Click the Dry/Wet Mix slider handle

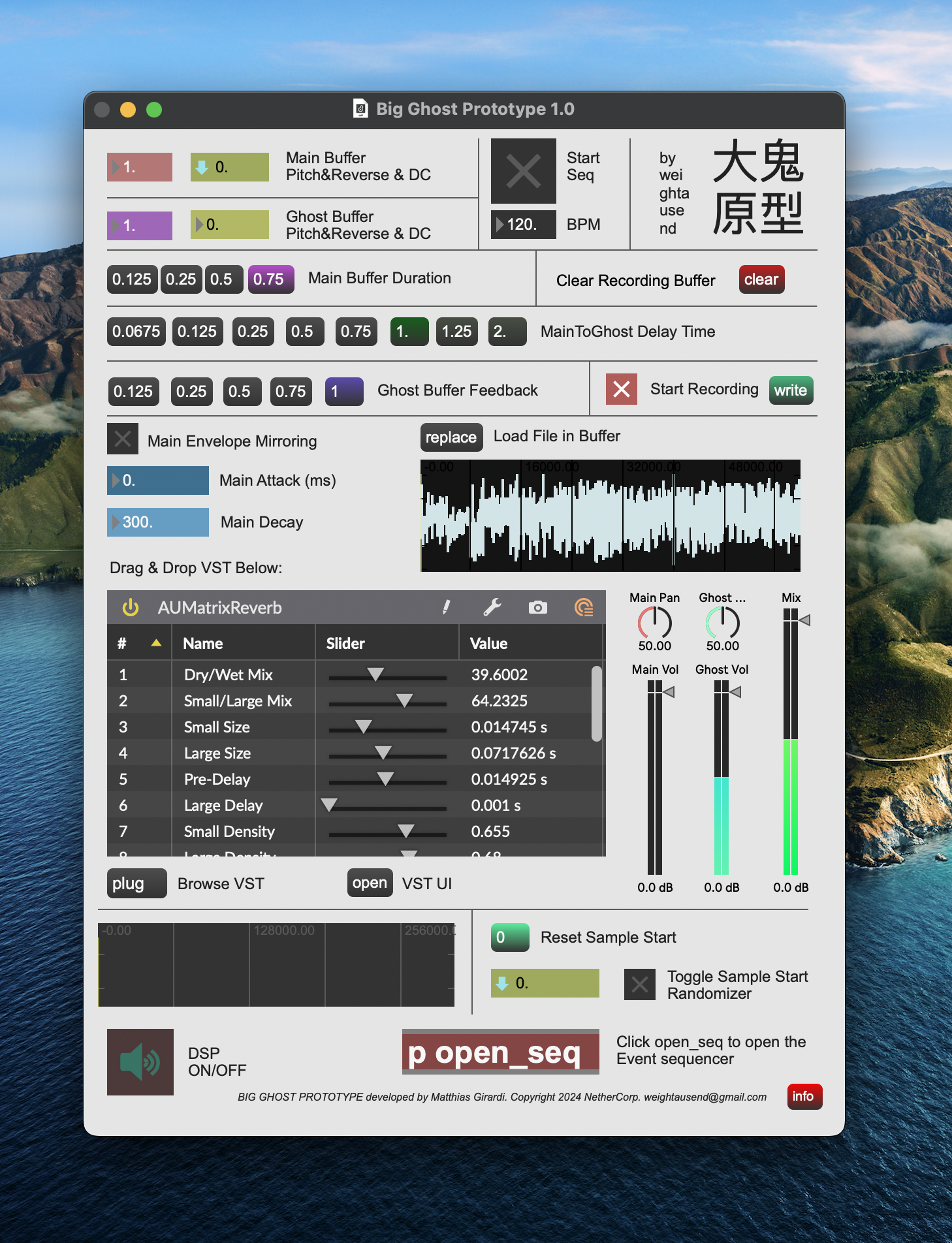[x=375, y=674]
